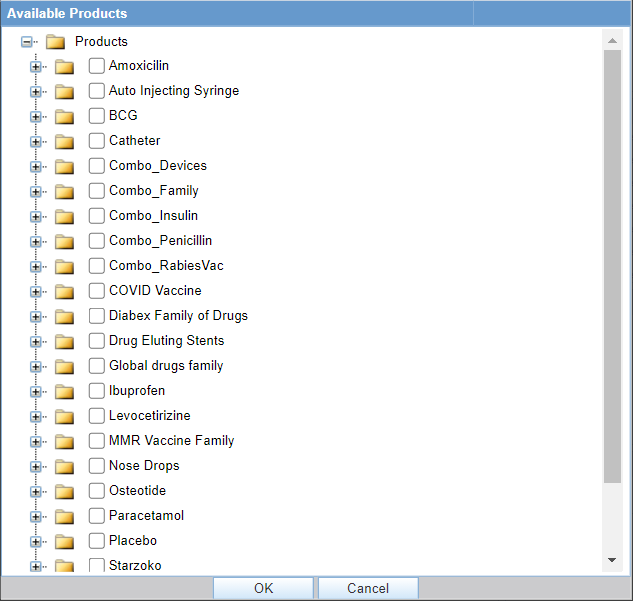Image resolution: width=633 pixels, height=601 pixels.
Task: Select the Osteotide label text
Action: (137, 491)
